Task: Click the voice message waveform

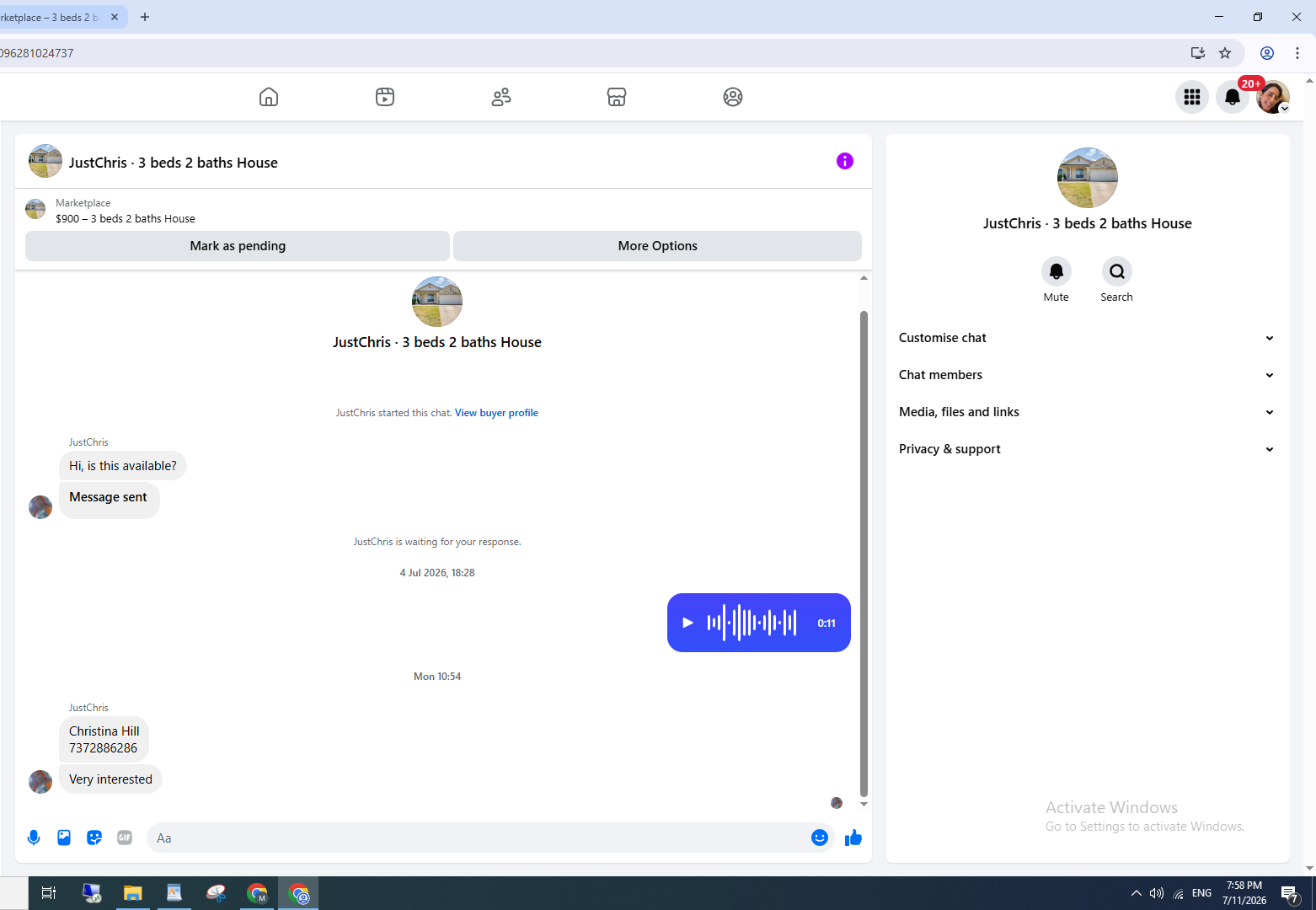Action: [x=752, y=623]
